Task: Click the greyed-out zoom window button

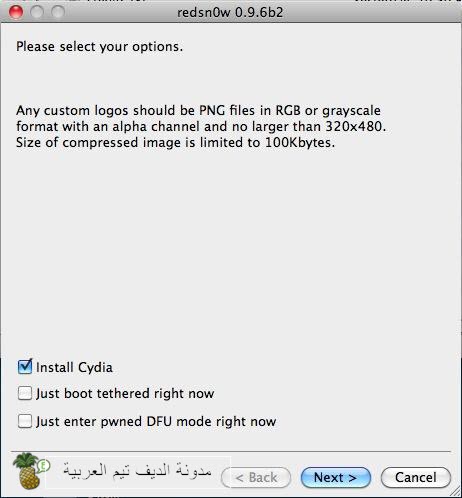Action: (x=58, y=12)
